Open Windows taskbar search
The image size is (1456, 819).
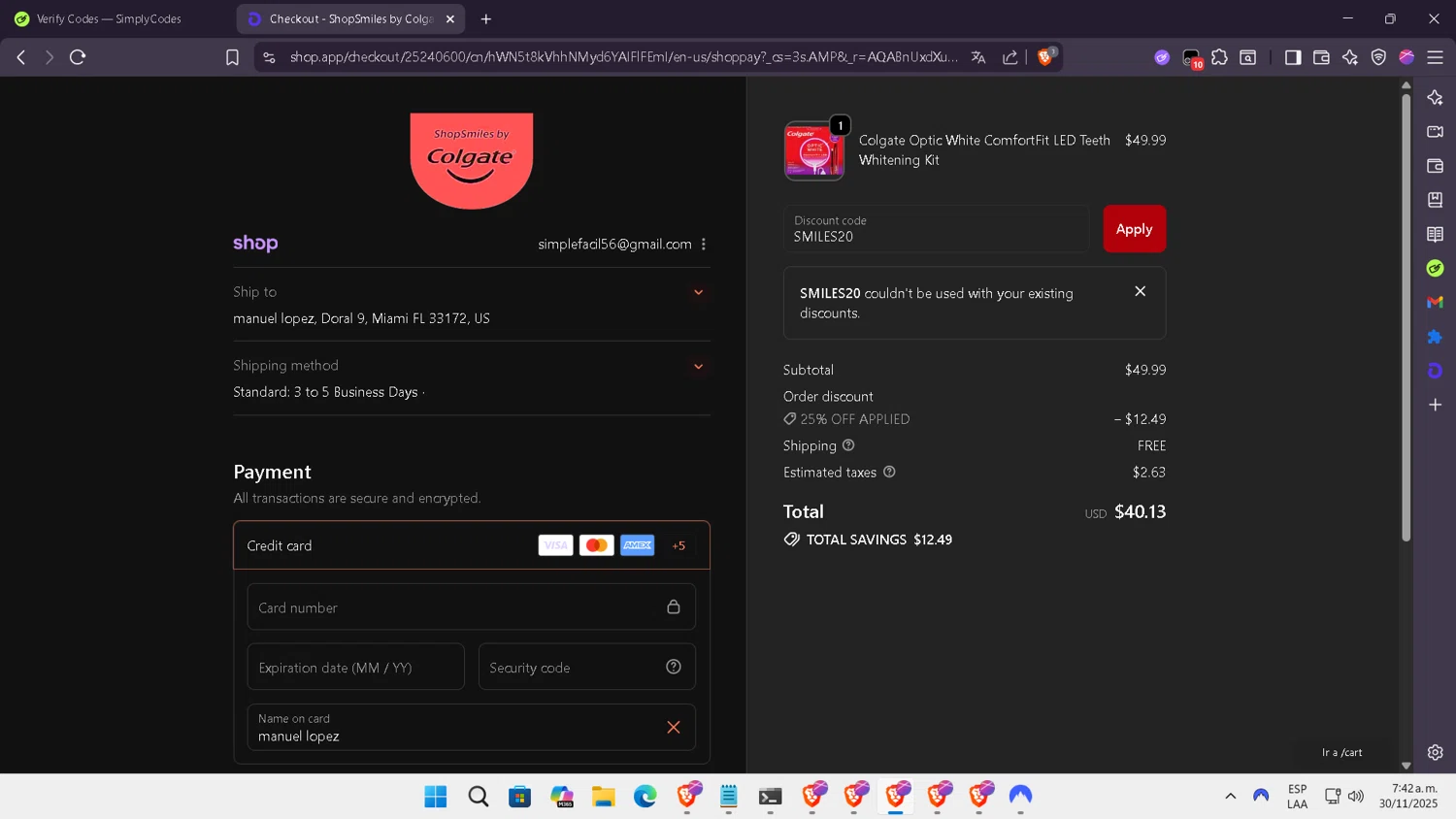coord(478,797)
